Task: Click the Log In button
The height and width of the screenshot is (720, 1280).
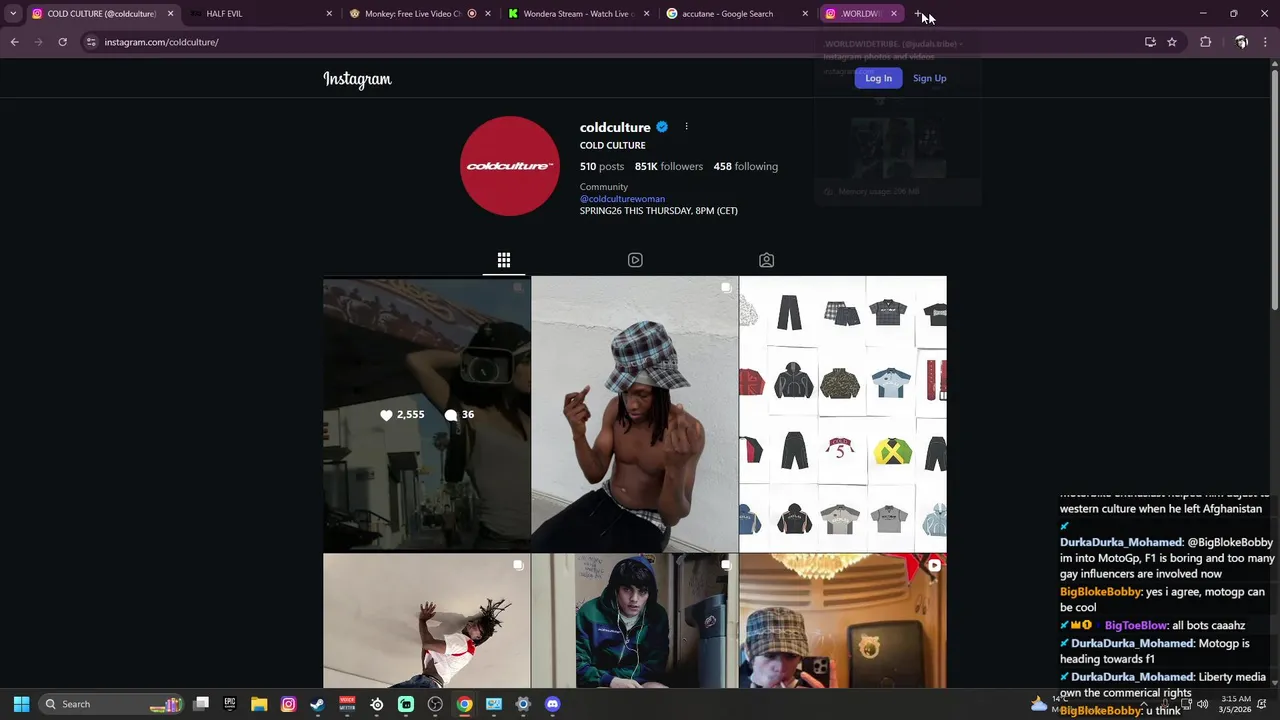Action: pos(878,78)
